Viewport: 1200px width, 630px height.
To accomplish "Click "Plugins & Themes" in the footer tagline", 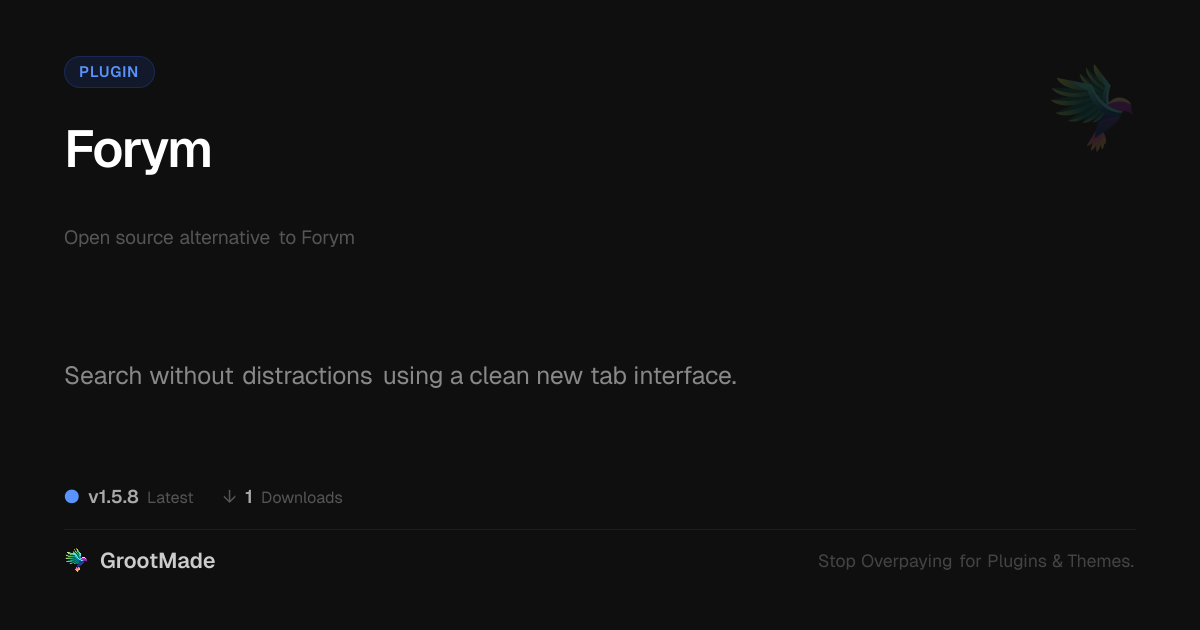I will click(x=1060, y=561).
